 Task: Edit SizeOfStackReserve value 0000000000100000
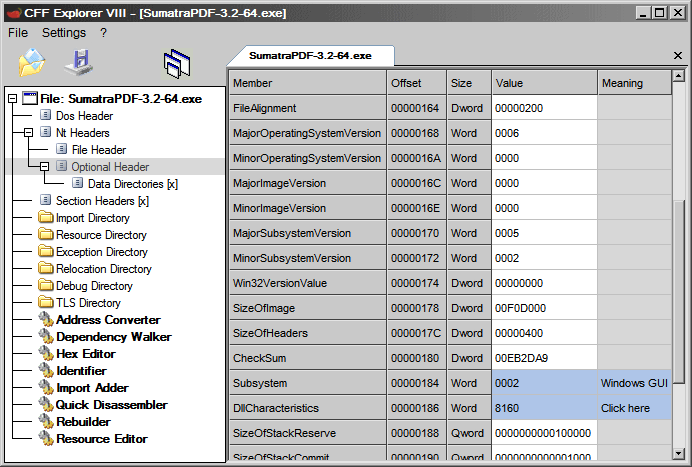click(545, 433)
